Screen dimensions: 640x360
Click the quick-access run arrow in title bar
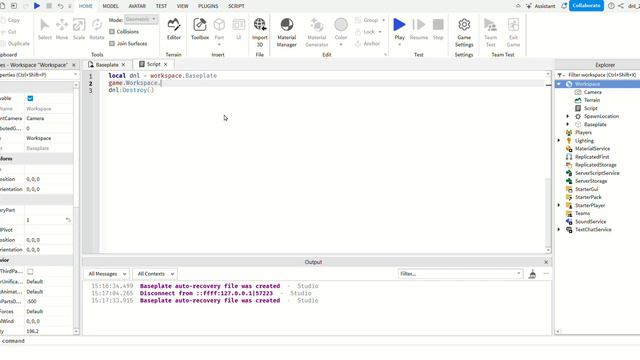coord(37,6)
